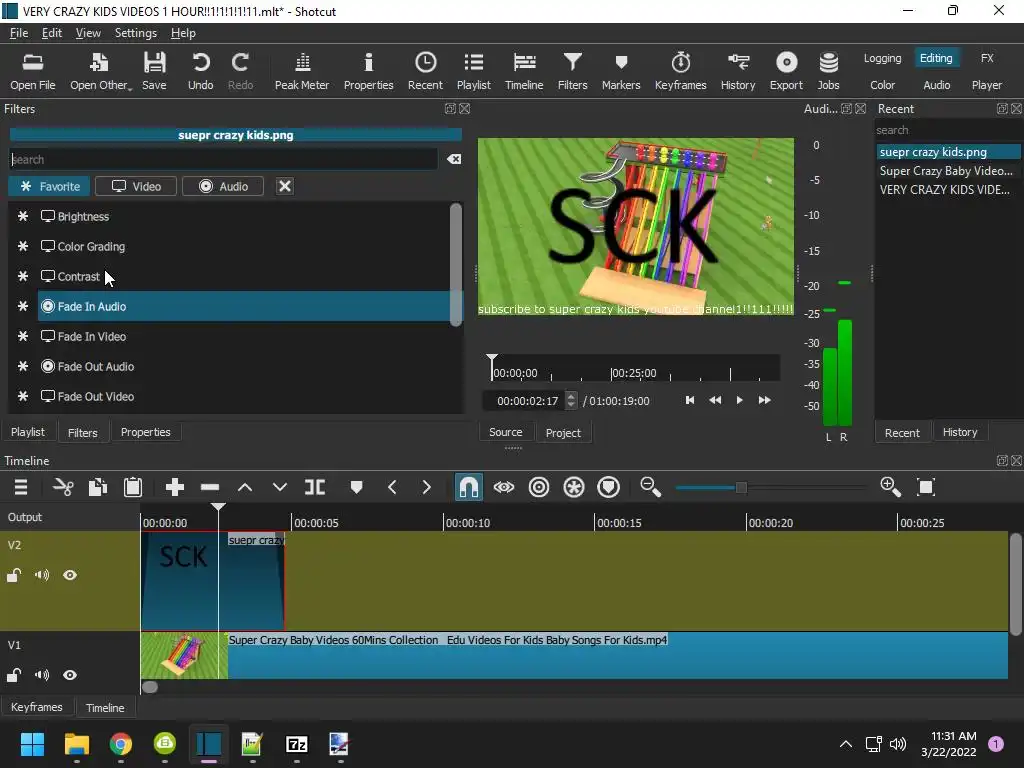
Task: Increment the timecode spinner
Action: point(571,396)
